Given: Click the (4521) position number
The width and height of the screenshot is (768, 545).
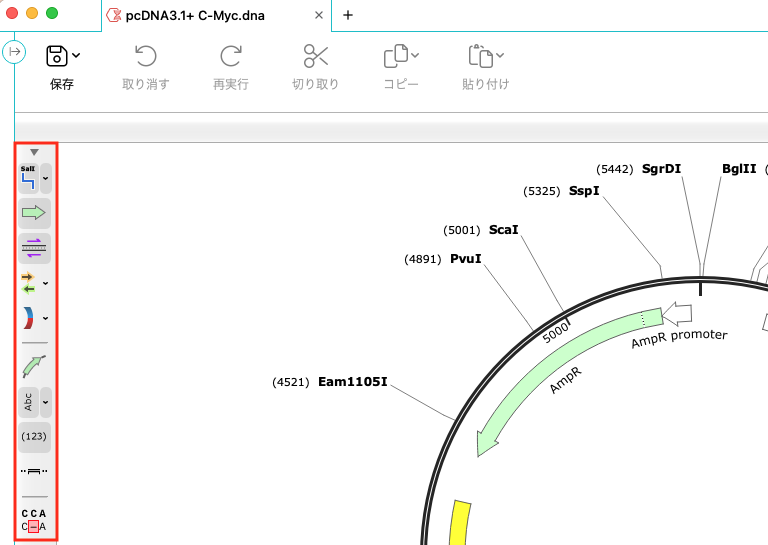Looking at the screenshot, I should point(290,382).
